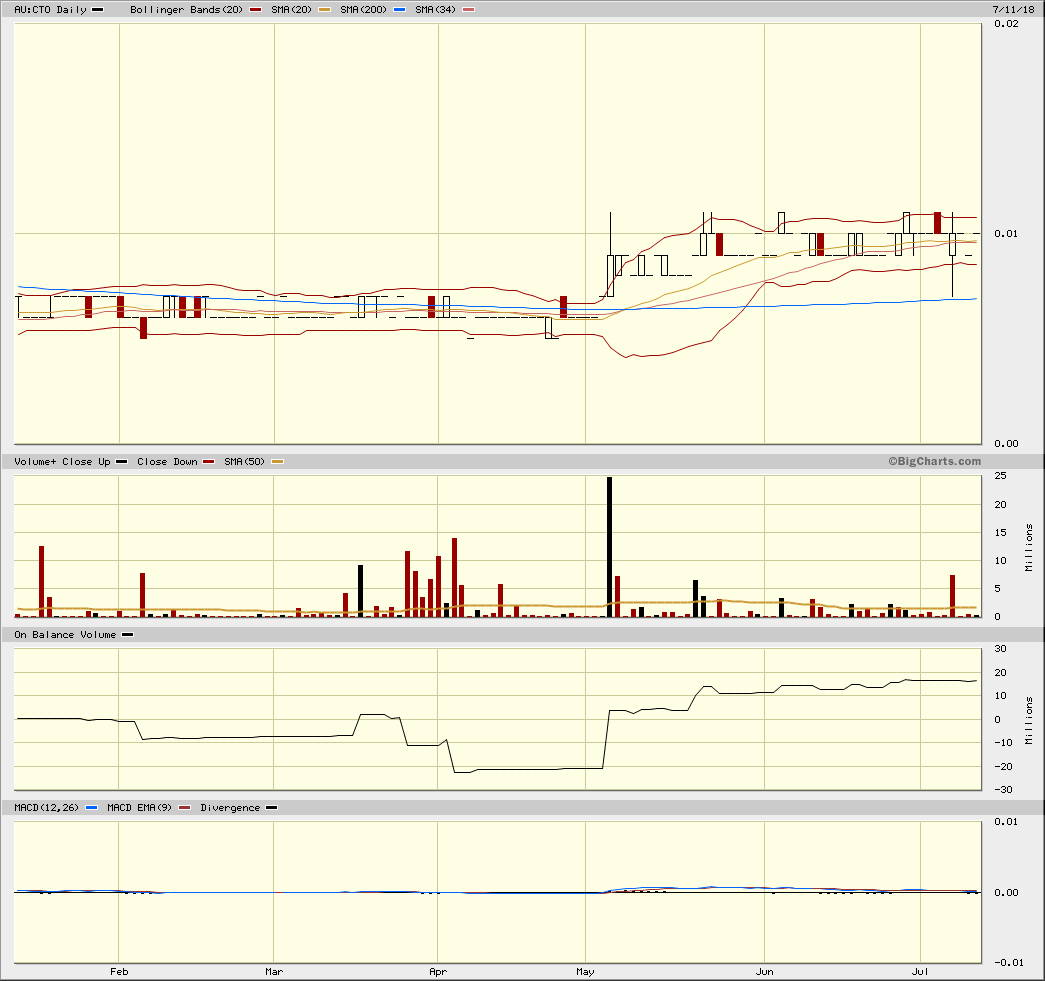Click the 15 volume axis label
Image resolution: width=1045 pixels, height=981 pixels.
[1000, 532]
